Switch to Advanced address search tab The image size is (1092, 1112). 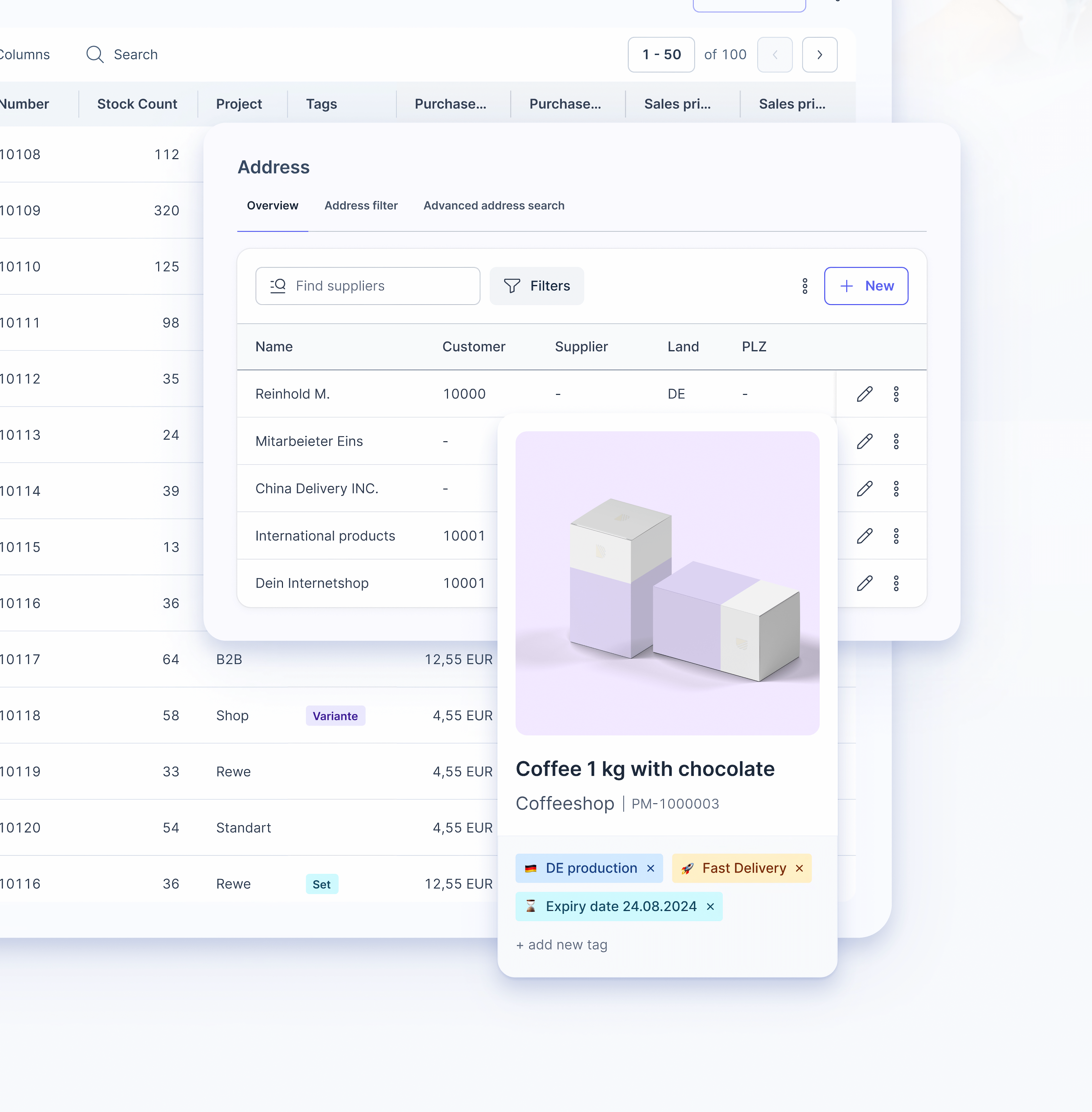tap(494, 205)
